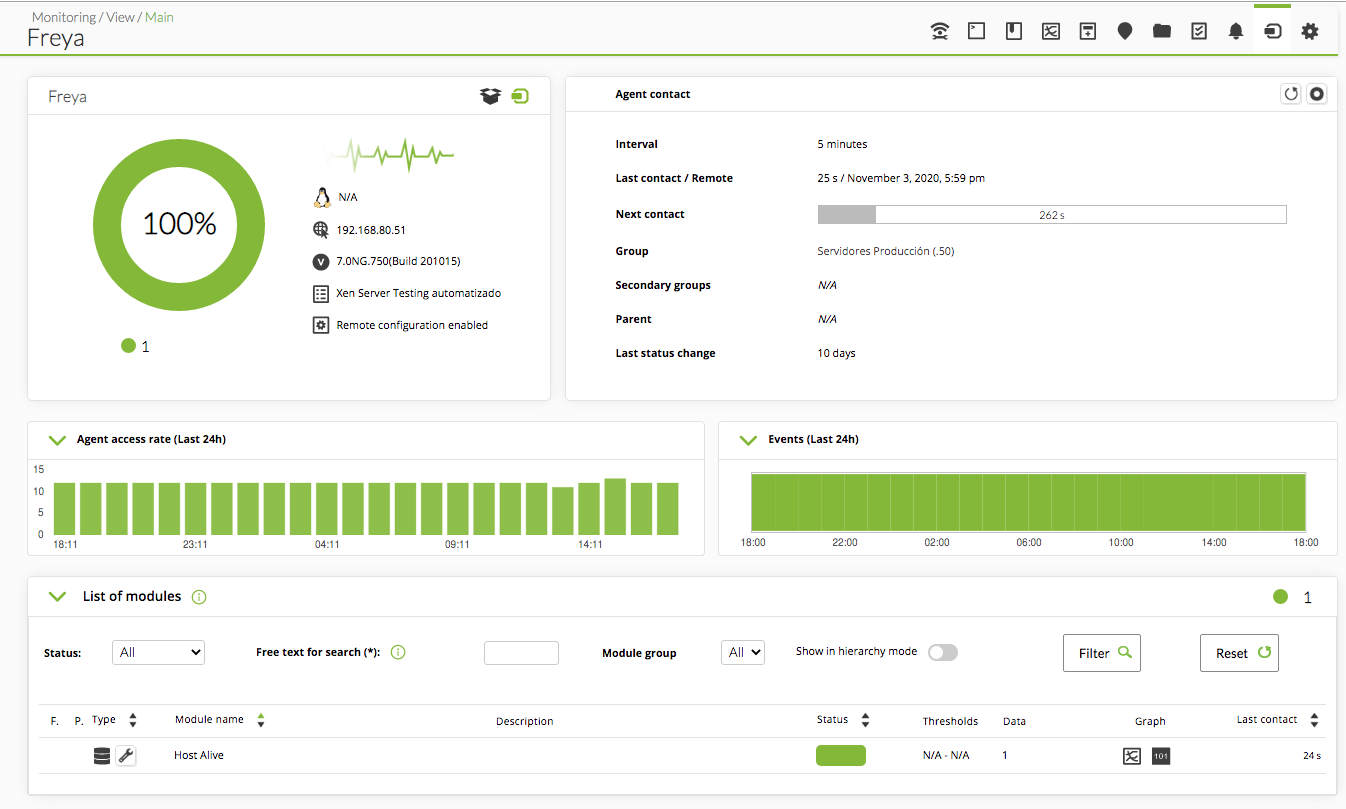Image resolution: width=1346 pixels, height=809 pixels.
Task: Click the N/A - N/A thresholds value
Action: pos(946,755)
